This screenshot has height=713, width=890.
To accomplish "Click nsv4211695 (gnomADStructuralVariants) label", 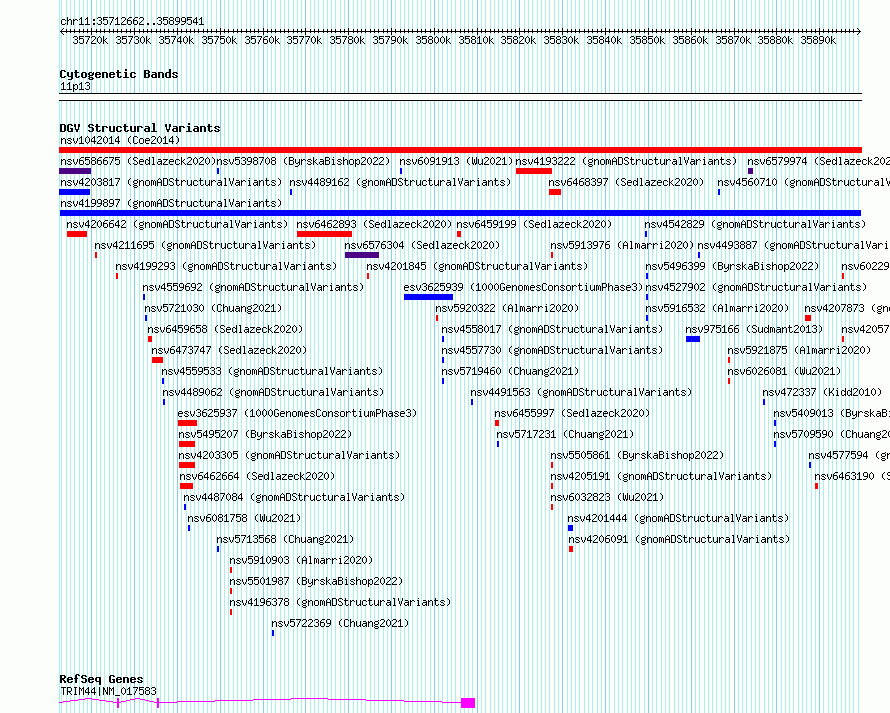I will (205, 245).
